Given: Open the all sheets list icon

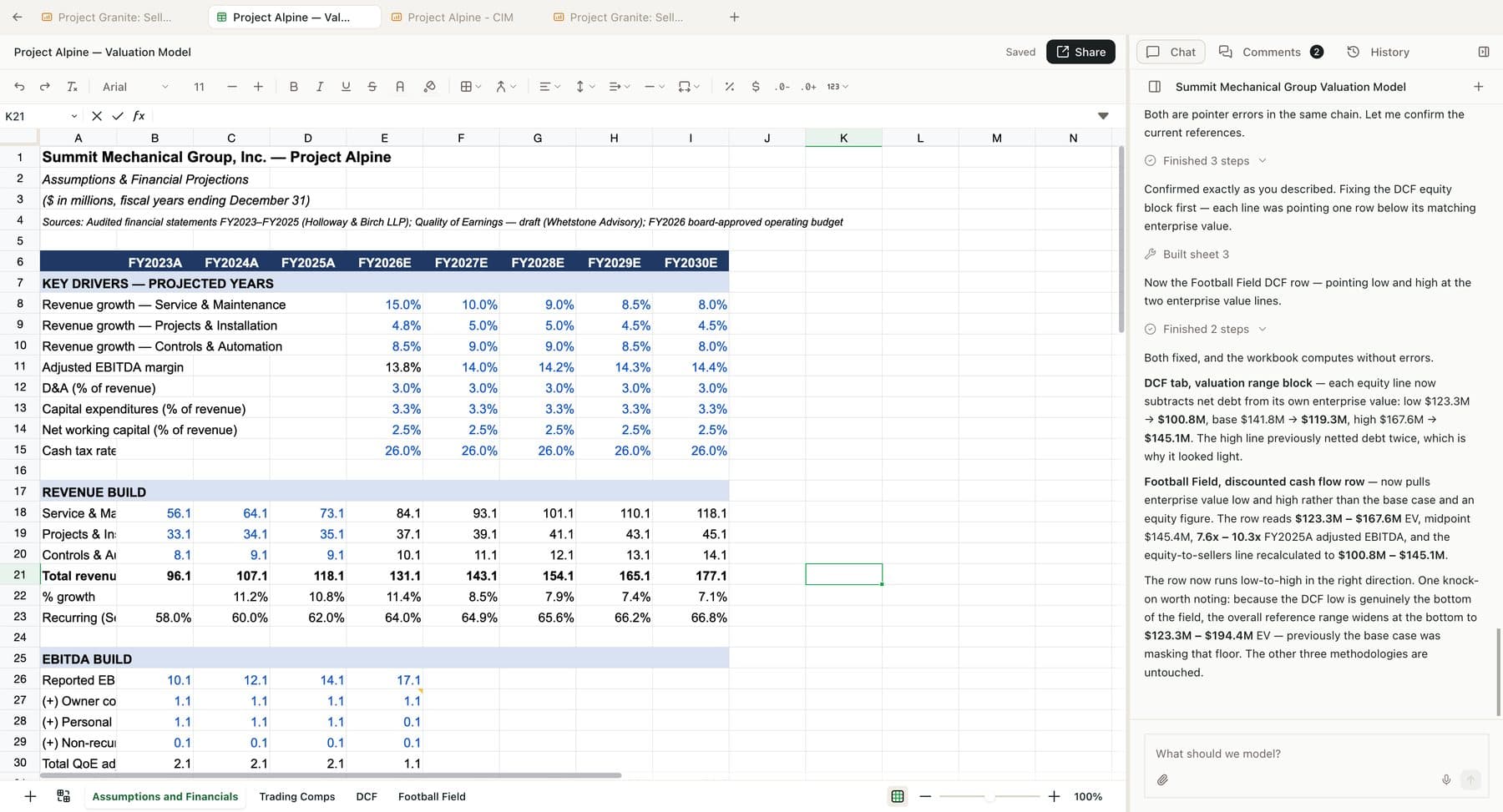Looking at the screenshot, I should tap(63, 797).
